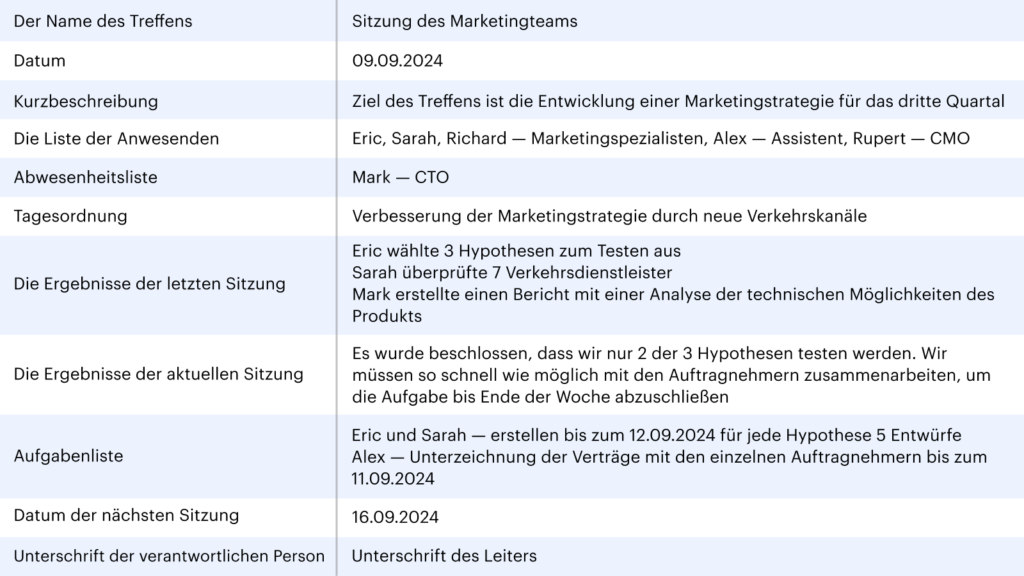Image resolution: width=1024 pixels, height=576 pixels.
Task: Select the Eric und Sarah task line
Action: point(656,435)
